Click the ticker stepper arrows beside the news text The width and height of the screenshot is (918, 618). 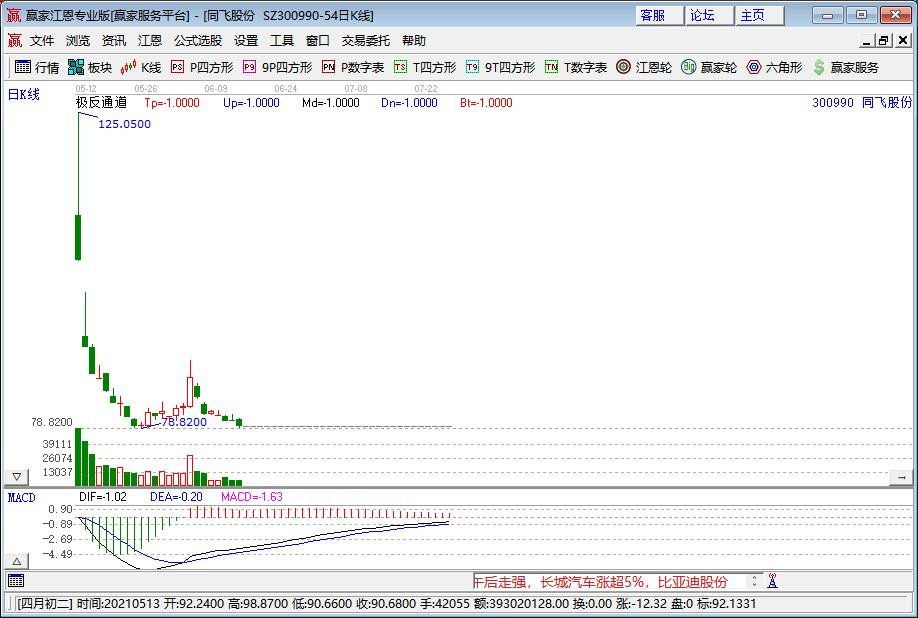tap(755, 581)
